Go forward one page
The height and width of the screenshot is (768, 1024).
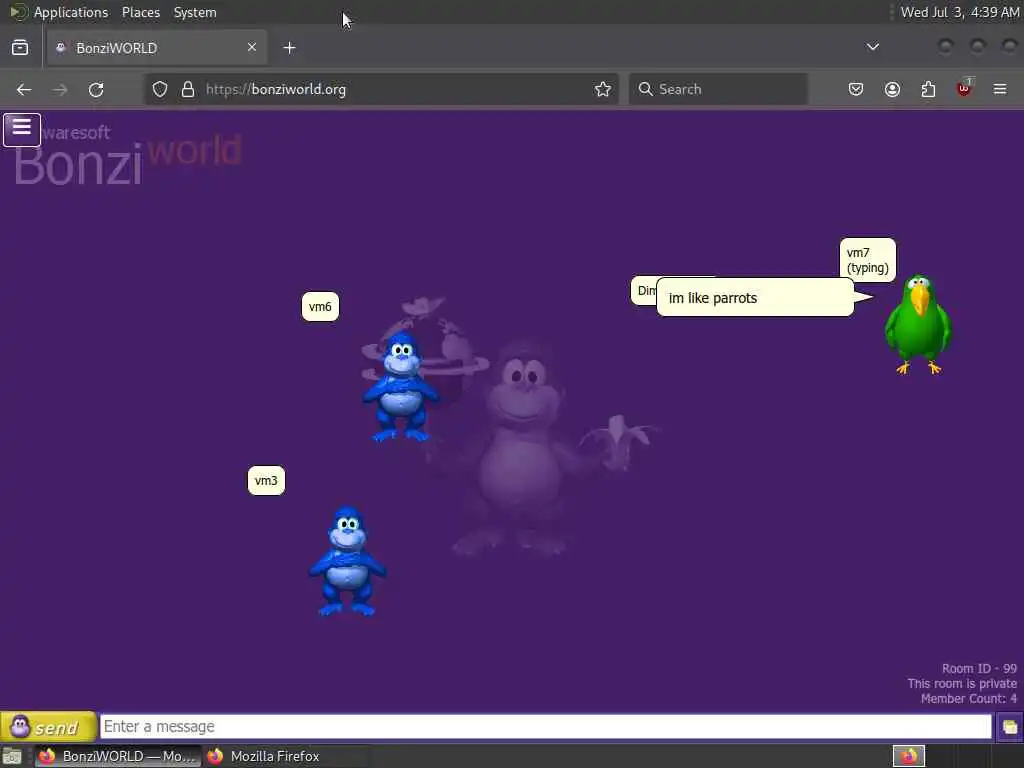tap(60, 89)
